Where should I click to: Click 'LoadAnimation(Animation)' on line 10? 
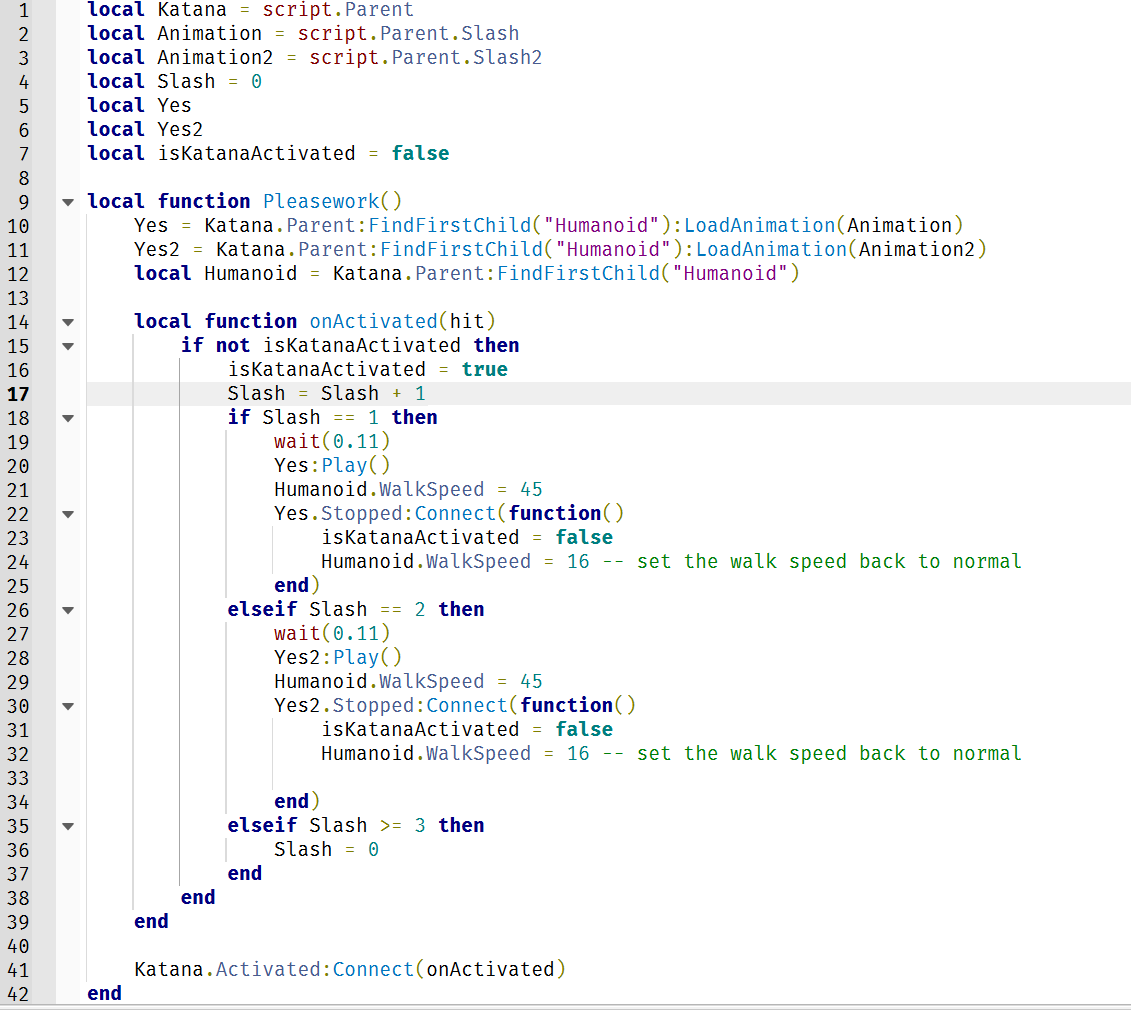tap(823, 226)
